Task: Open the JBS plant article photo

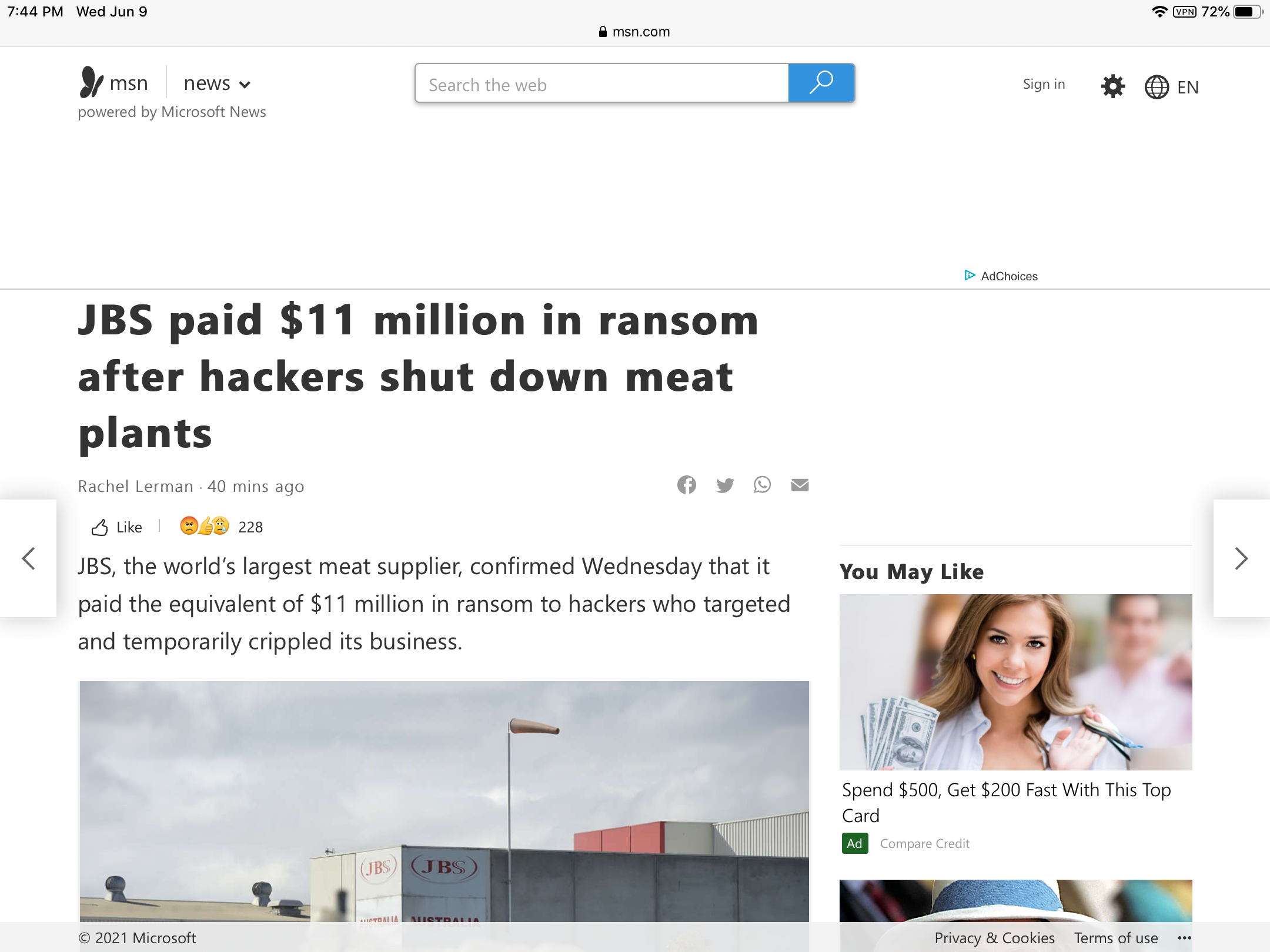Action: tap(444, 801)
